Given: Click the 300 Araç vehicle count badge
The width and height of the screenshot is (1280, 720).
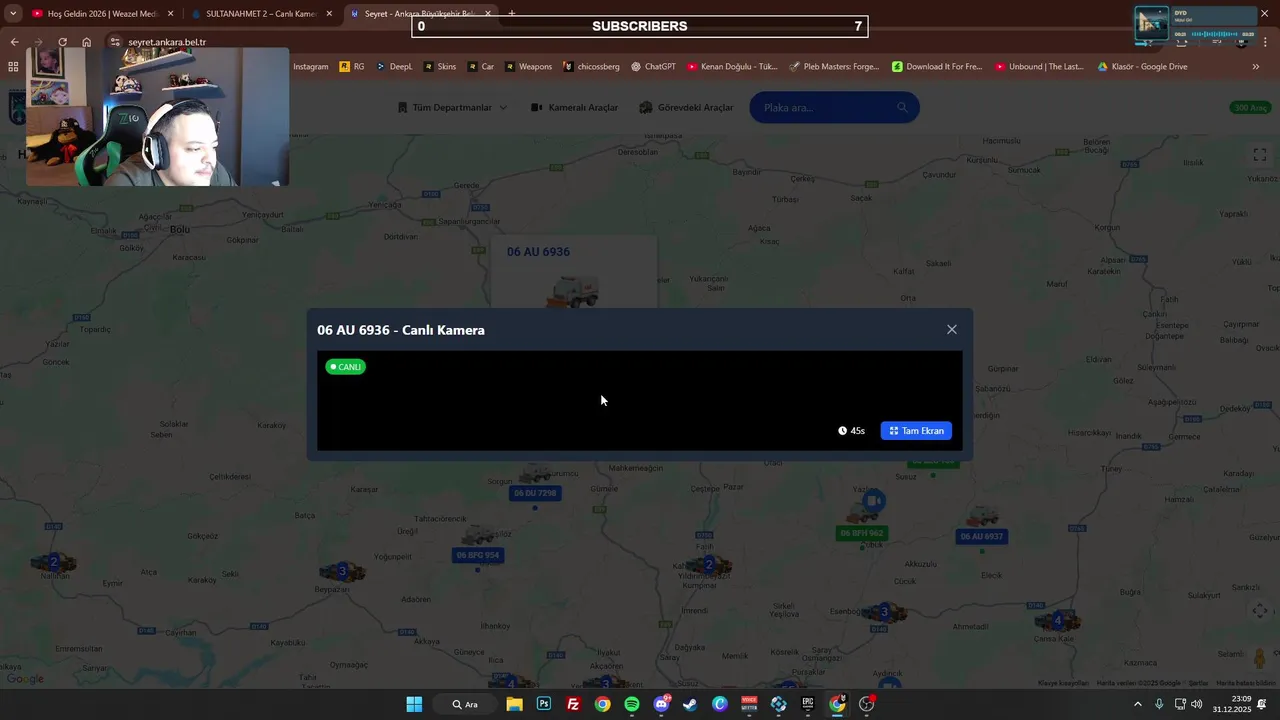Looking at the screenshot, I should pyautogui.click(x=1250, y=108).
